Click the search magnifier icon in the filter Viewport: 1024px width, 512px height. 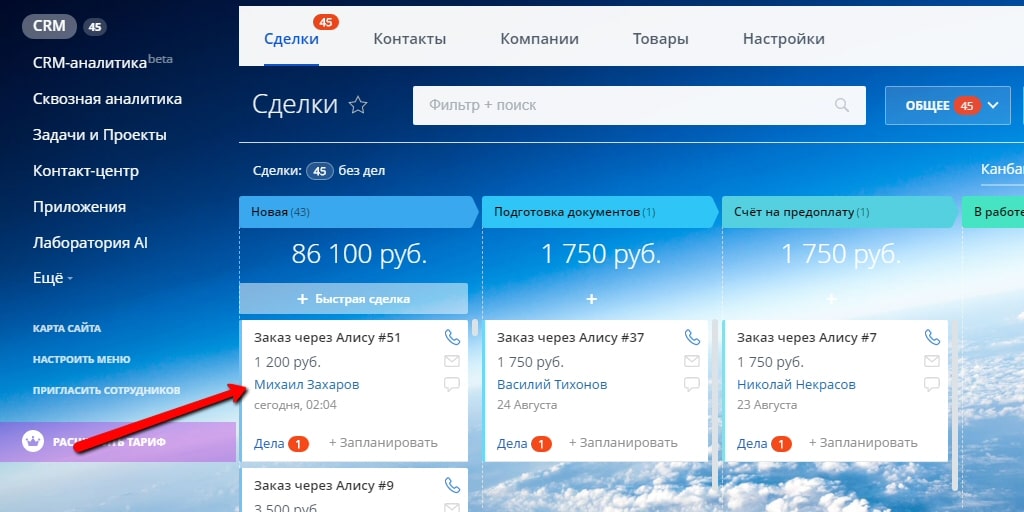842,105
